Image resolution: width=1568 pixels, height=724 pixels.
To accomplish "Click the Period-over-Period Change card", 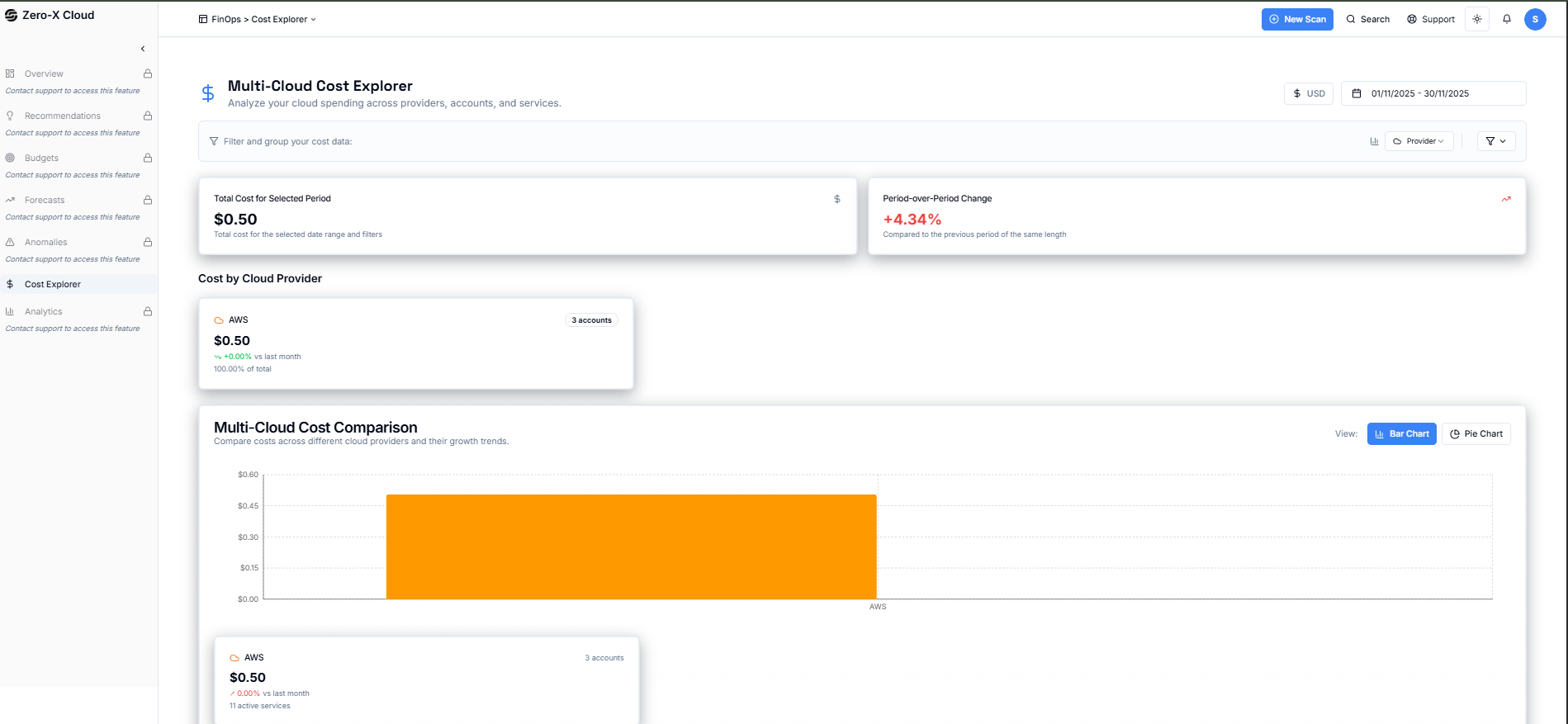I will coord(1196,216).
